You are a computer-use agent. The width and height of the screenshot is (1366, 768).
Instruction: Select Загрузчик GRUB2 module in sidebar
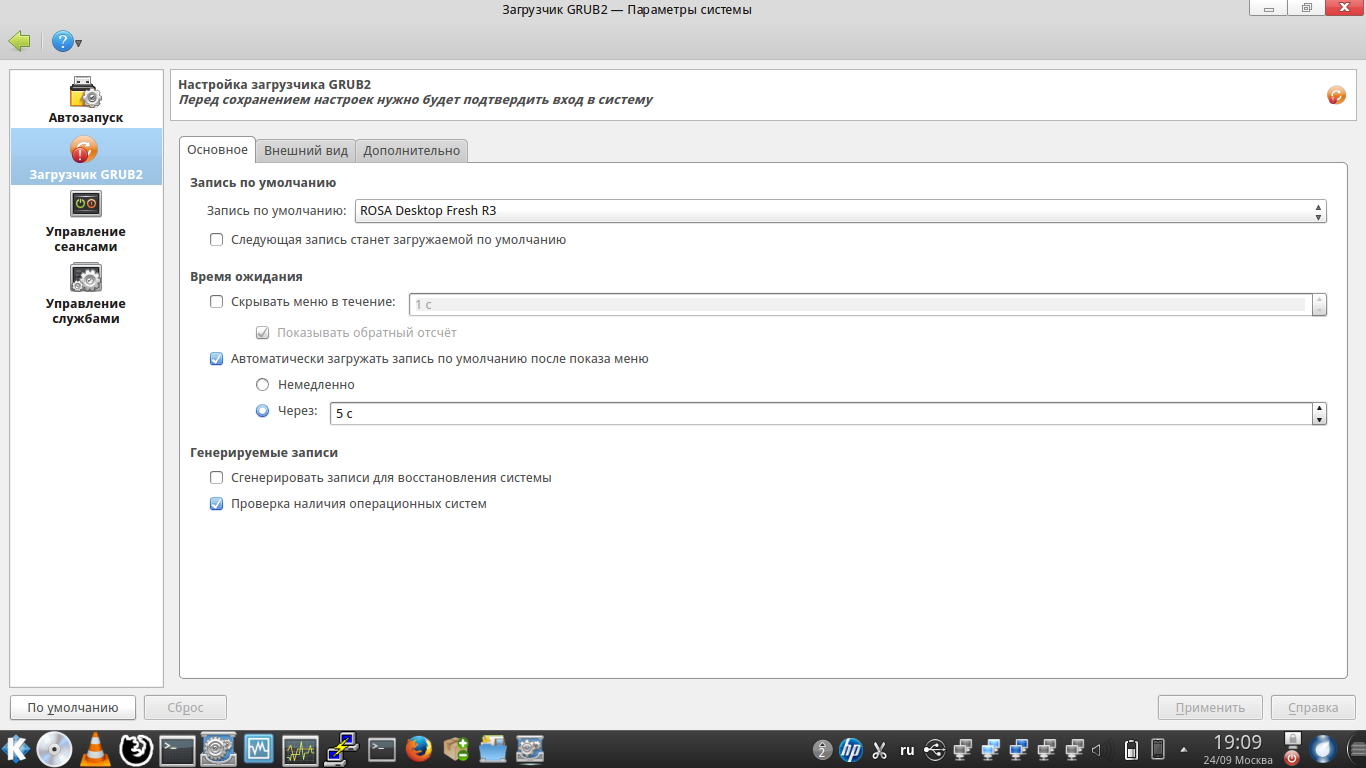[86, 158]
